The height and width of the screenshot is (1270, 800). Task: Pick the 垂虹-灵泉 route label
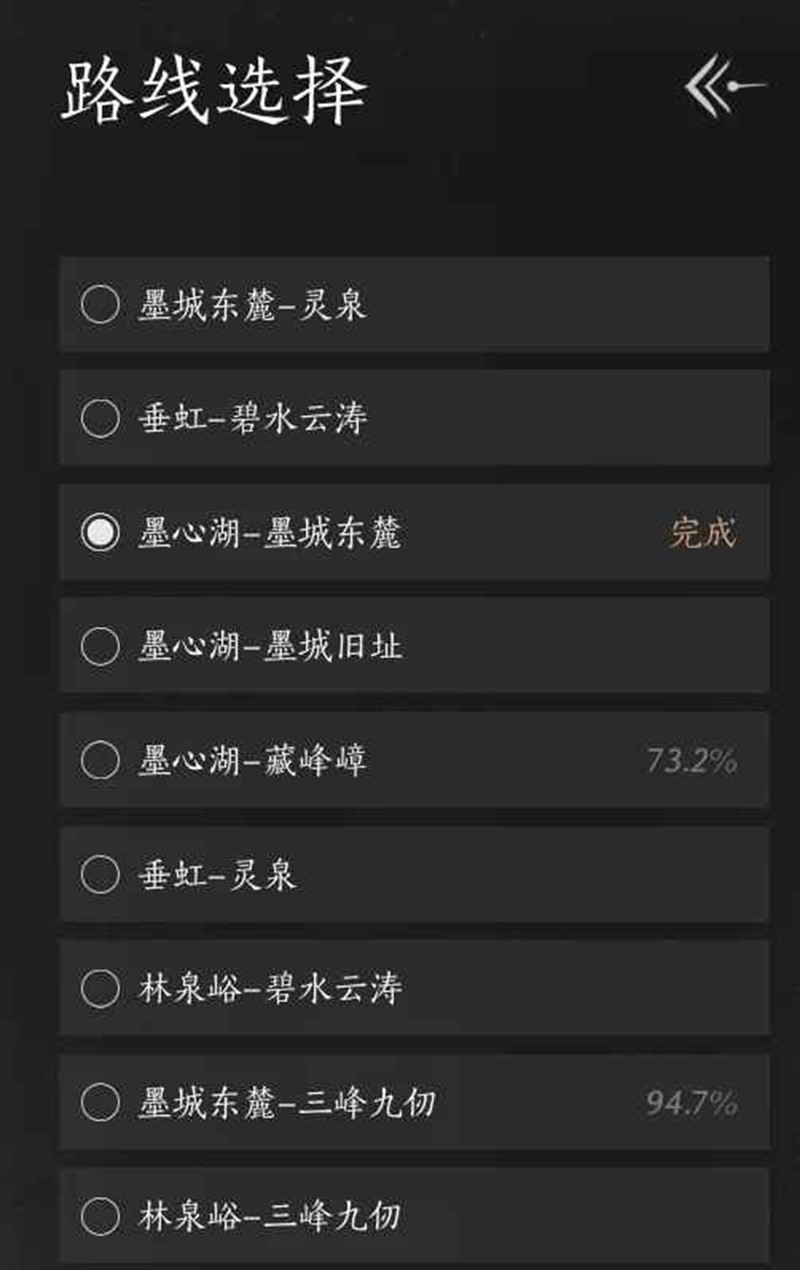217,875
